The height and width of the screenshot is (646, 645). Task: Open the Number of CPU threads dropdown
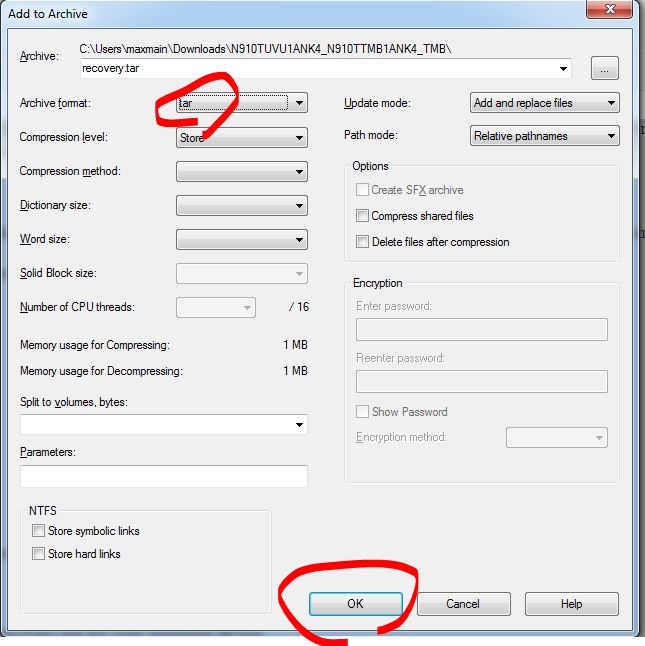[x=216, y=308]
